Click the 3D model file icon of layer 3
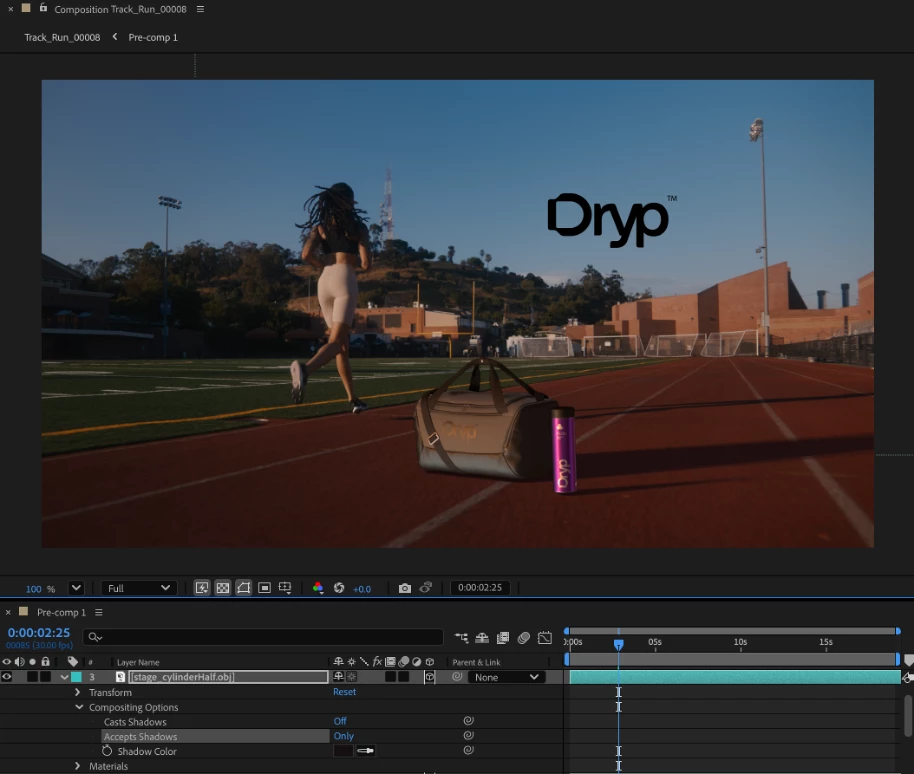 tap(120, 677)
